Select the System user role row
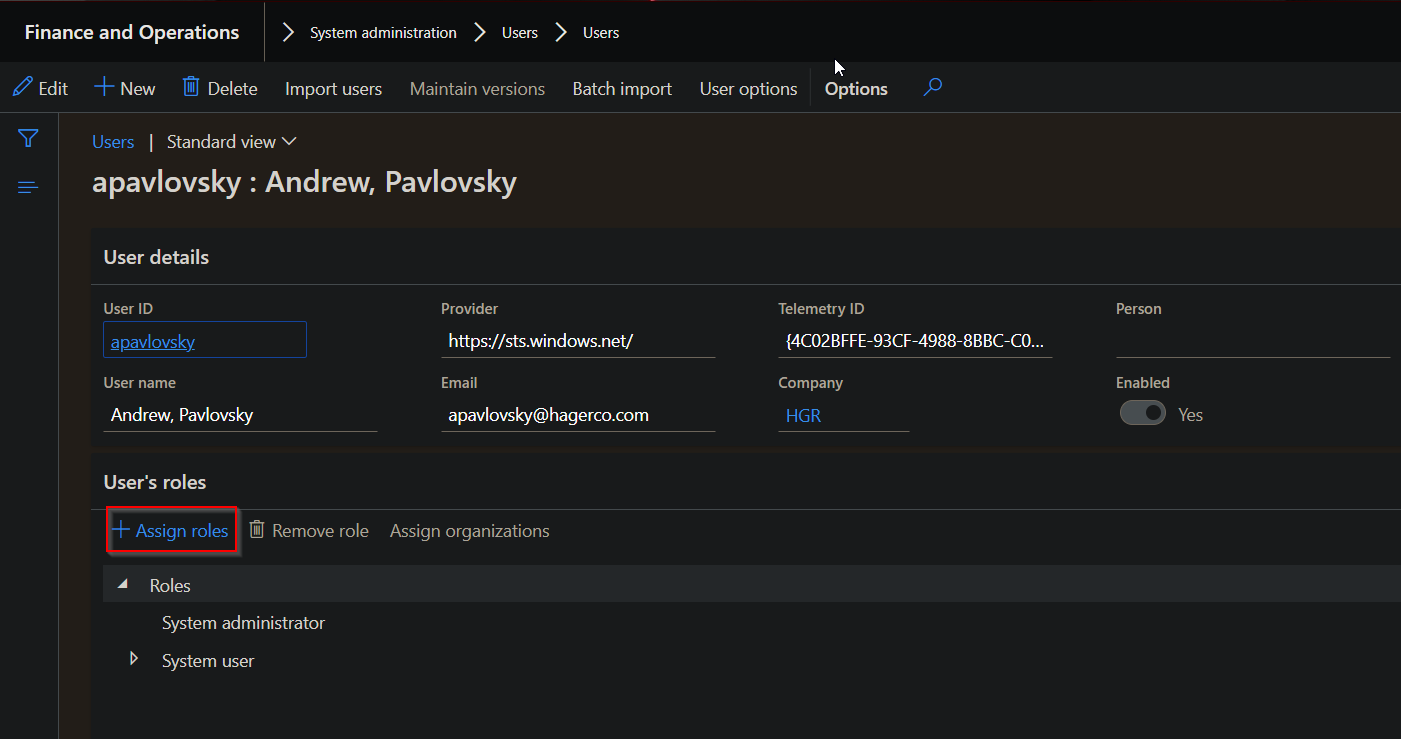The width and height of the screenshot is (1401, 739). (208, 661)
